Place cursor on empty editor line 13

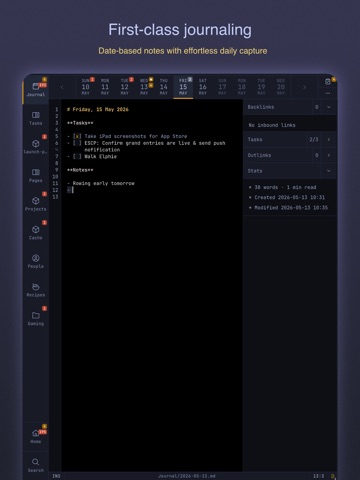click(152, 197)
